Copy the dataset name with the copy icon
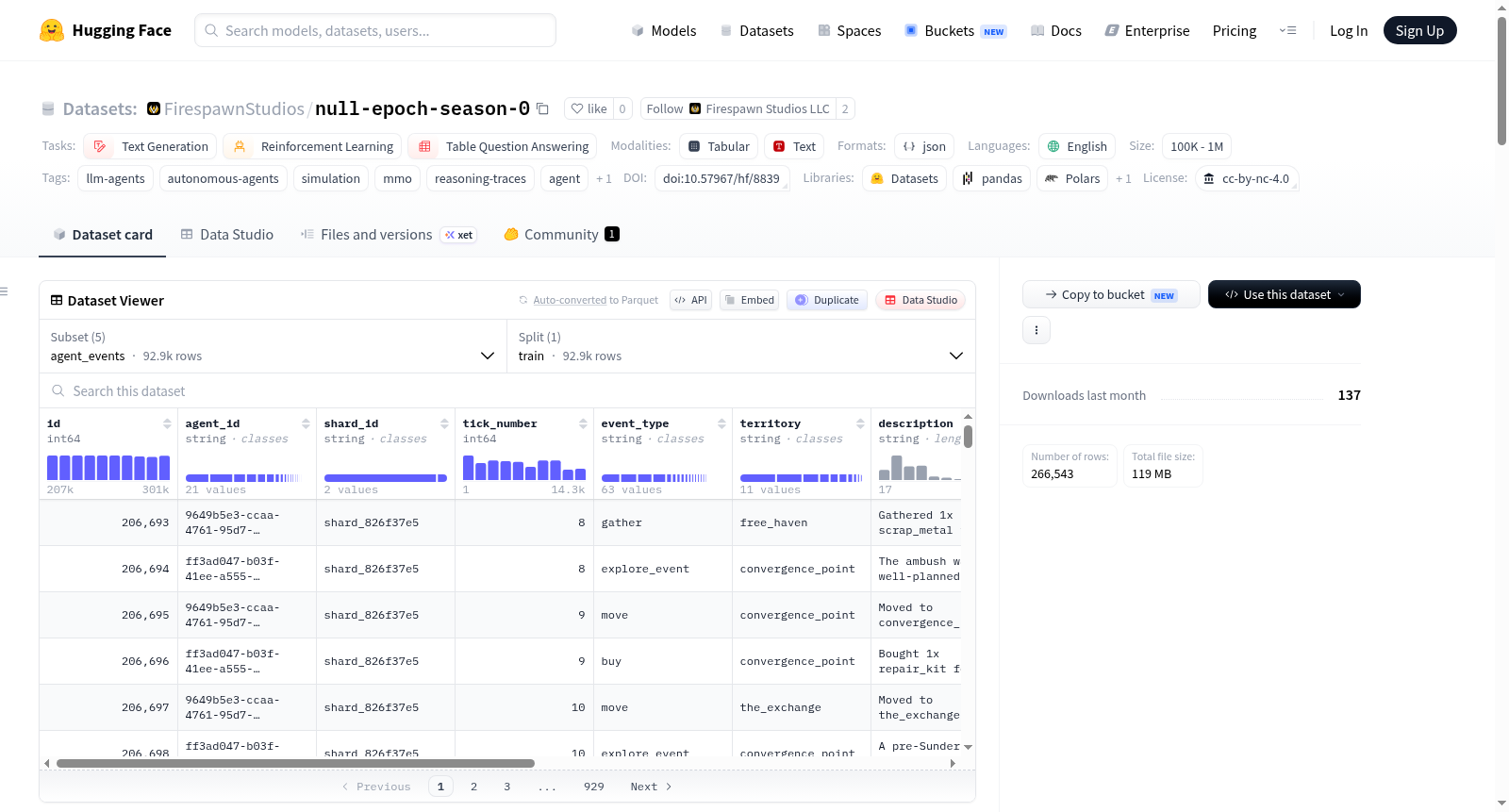This screenshot has width=1509, height=812. point(542,108)
